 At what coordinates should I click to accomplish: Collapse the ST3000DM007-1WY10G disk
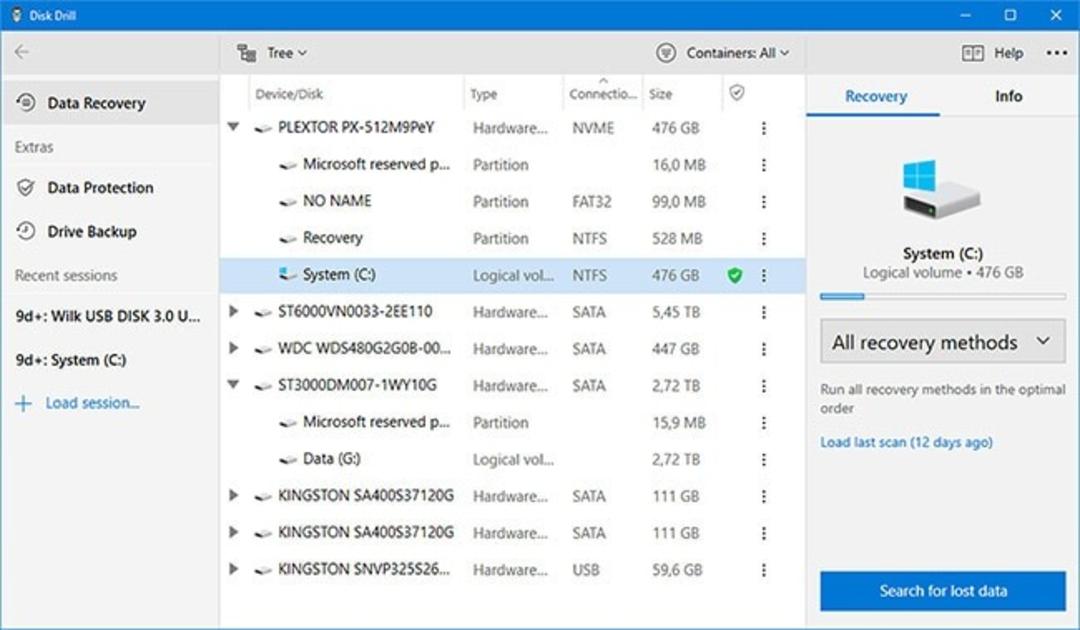click(233, 385)
